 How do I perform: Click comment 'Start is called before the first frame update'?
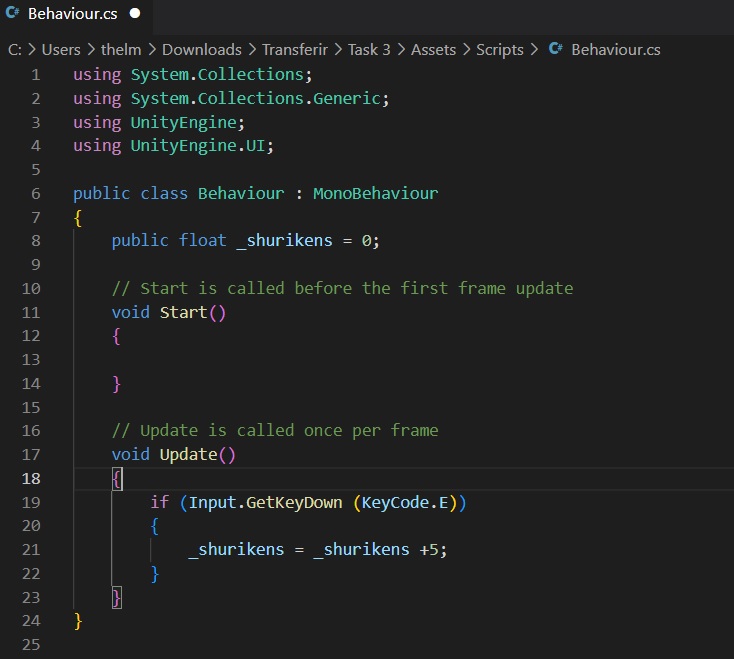[x=357, y=288]
